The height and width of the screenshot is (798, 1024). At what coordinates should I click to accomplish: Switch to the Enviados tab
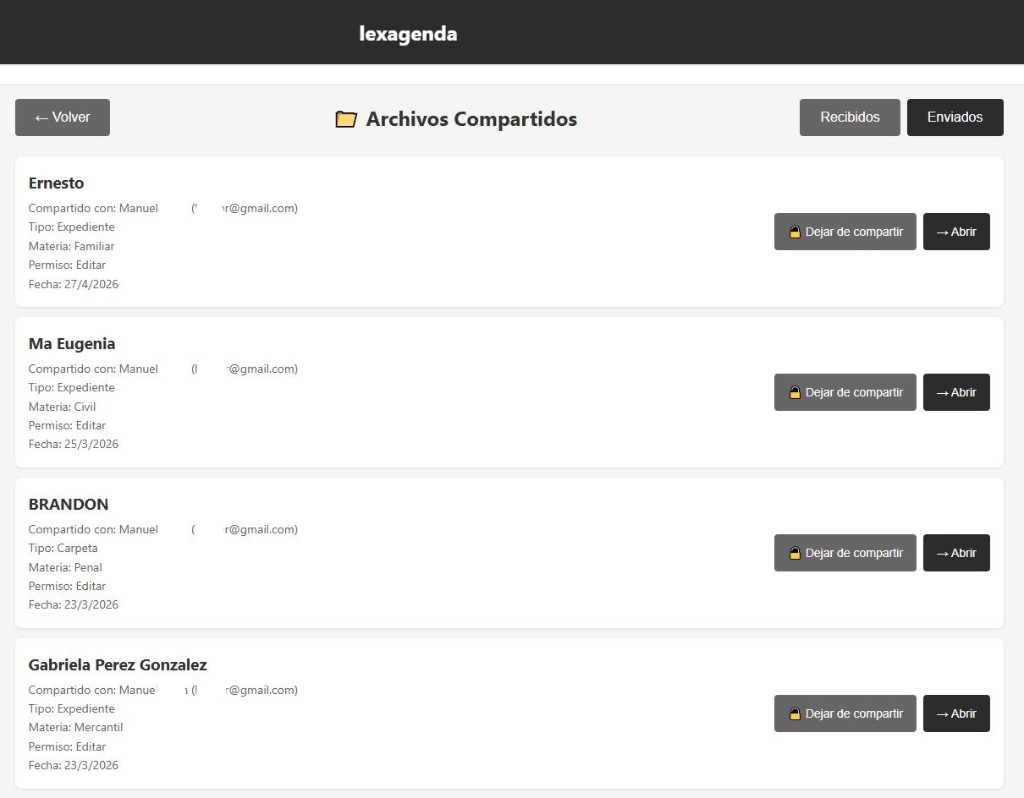[955, 118]
